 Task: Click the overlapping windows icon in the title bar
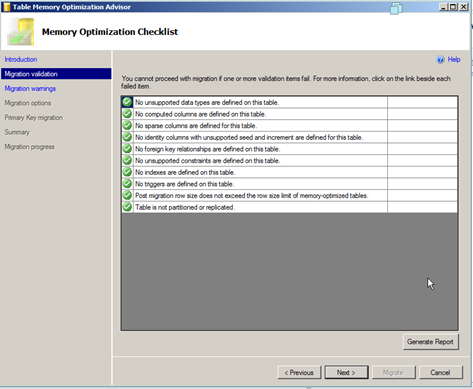click(x=396, y=8)
